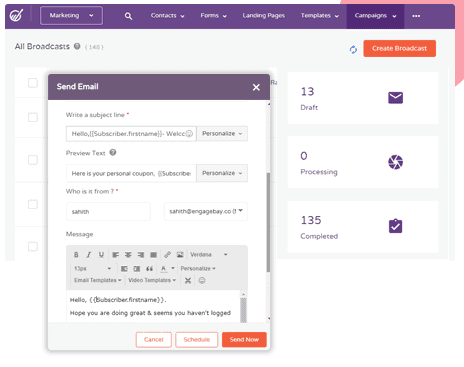The image size is (464, 367).
Task: Insert a blockquote in the message
Action: coord(150,269)
